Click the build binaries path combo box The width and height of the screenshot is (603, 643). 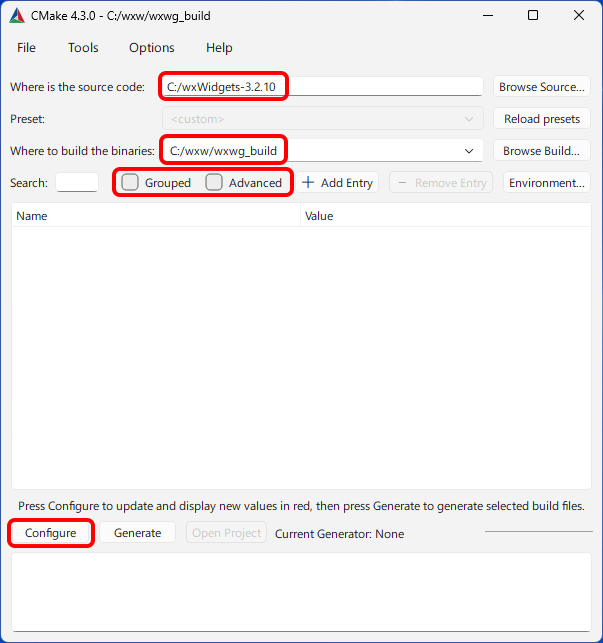pyautogui.click(x=322, y=150)
